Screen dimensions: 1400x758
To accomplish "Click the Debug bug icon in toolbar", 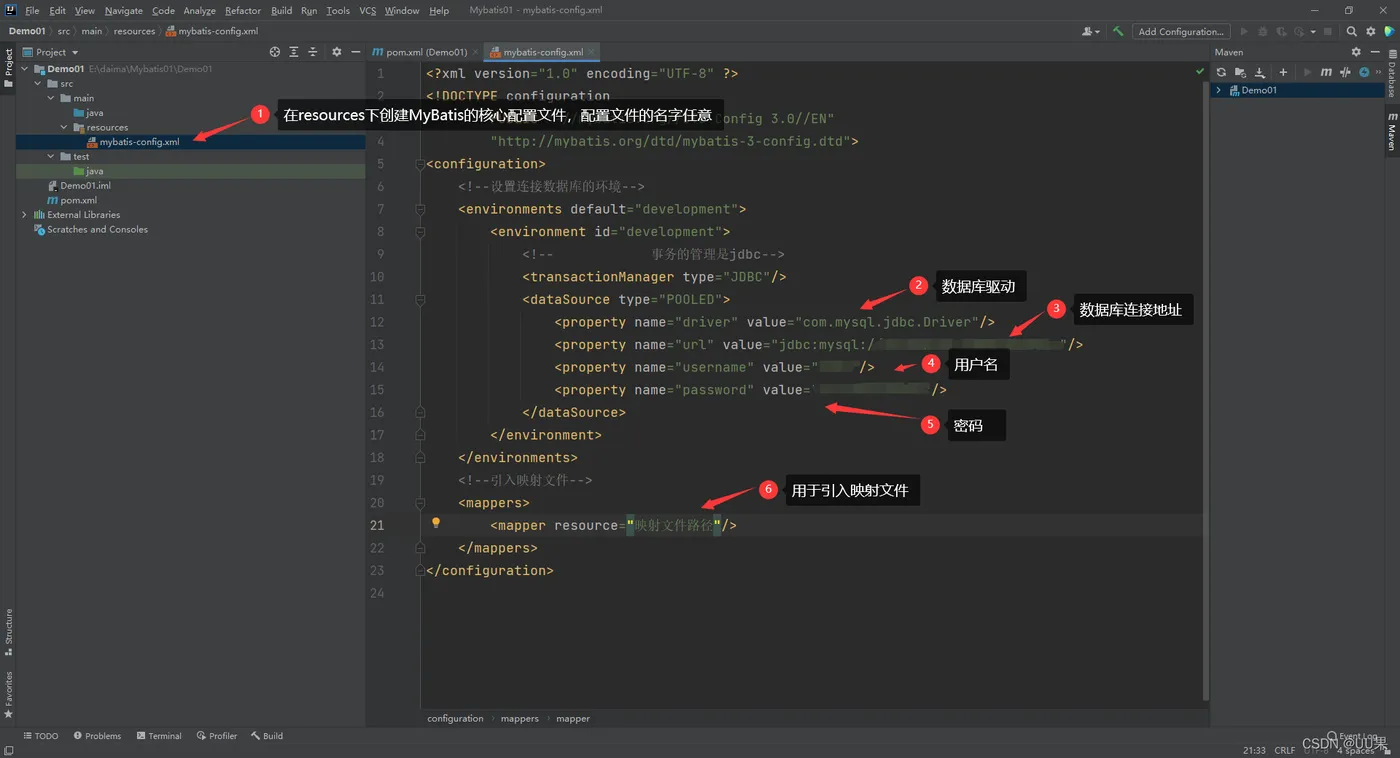I will (x=1264, y=31).
